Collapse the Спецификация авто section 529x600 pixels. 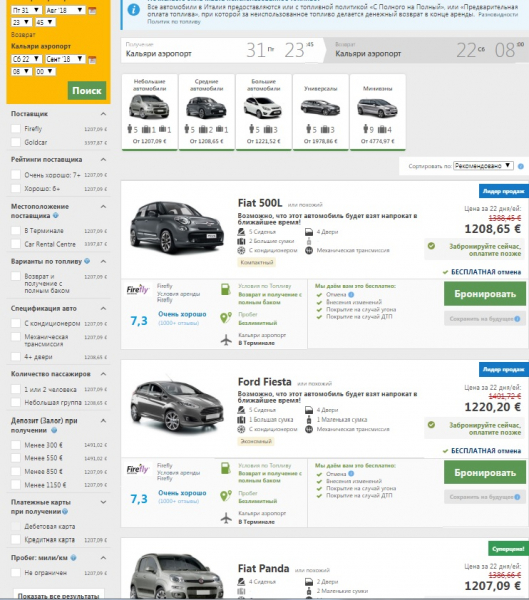(103, 308)
